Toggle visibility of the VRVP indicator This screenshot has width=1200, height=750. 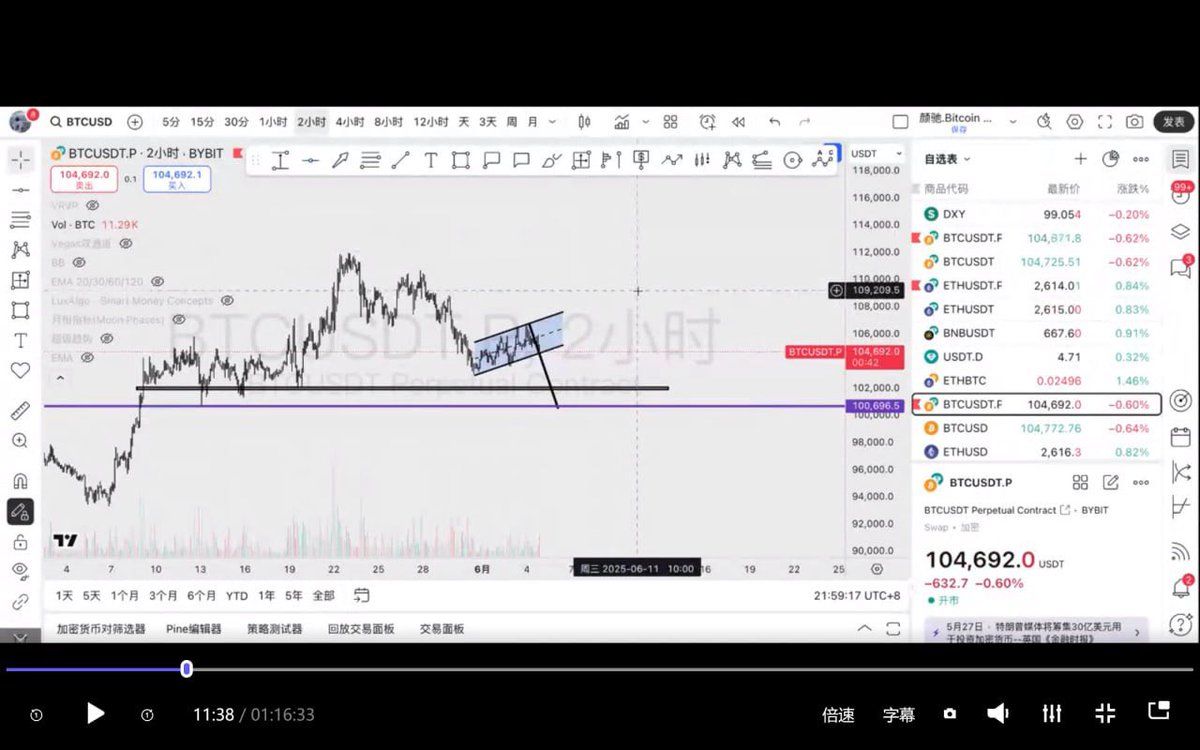click(x=93, y=205)
